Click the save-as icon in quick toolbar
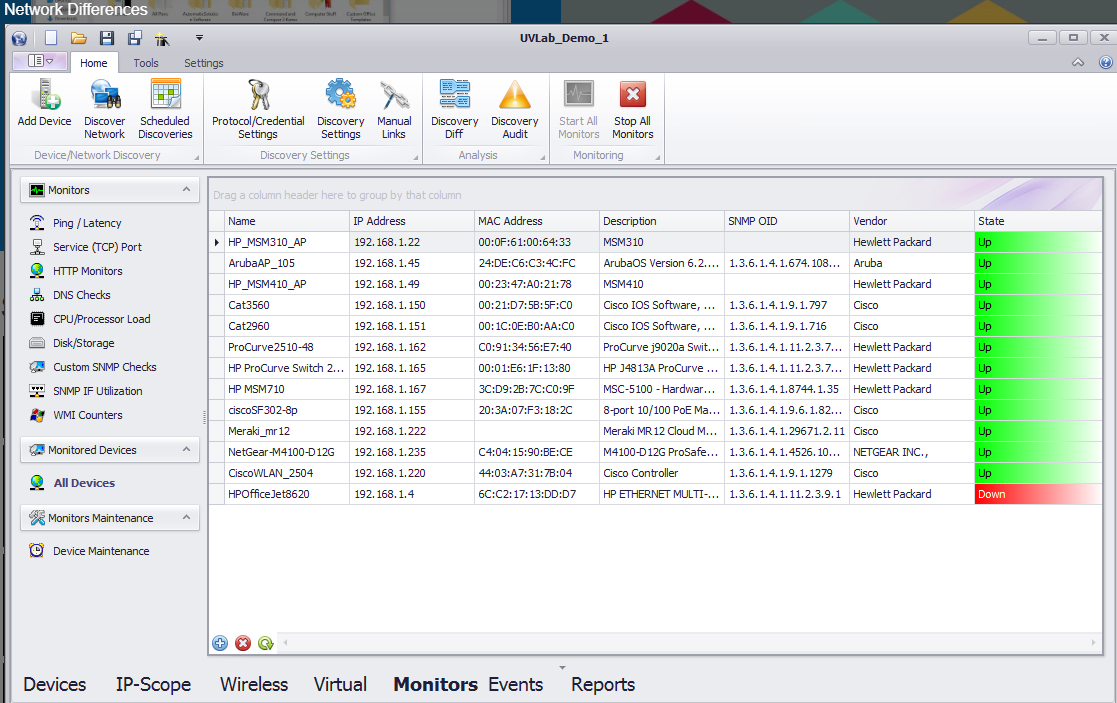 [135, 38]
